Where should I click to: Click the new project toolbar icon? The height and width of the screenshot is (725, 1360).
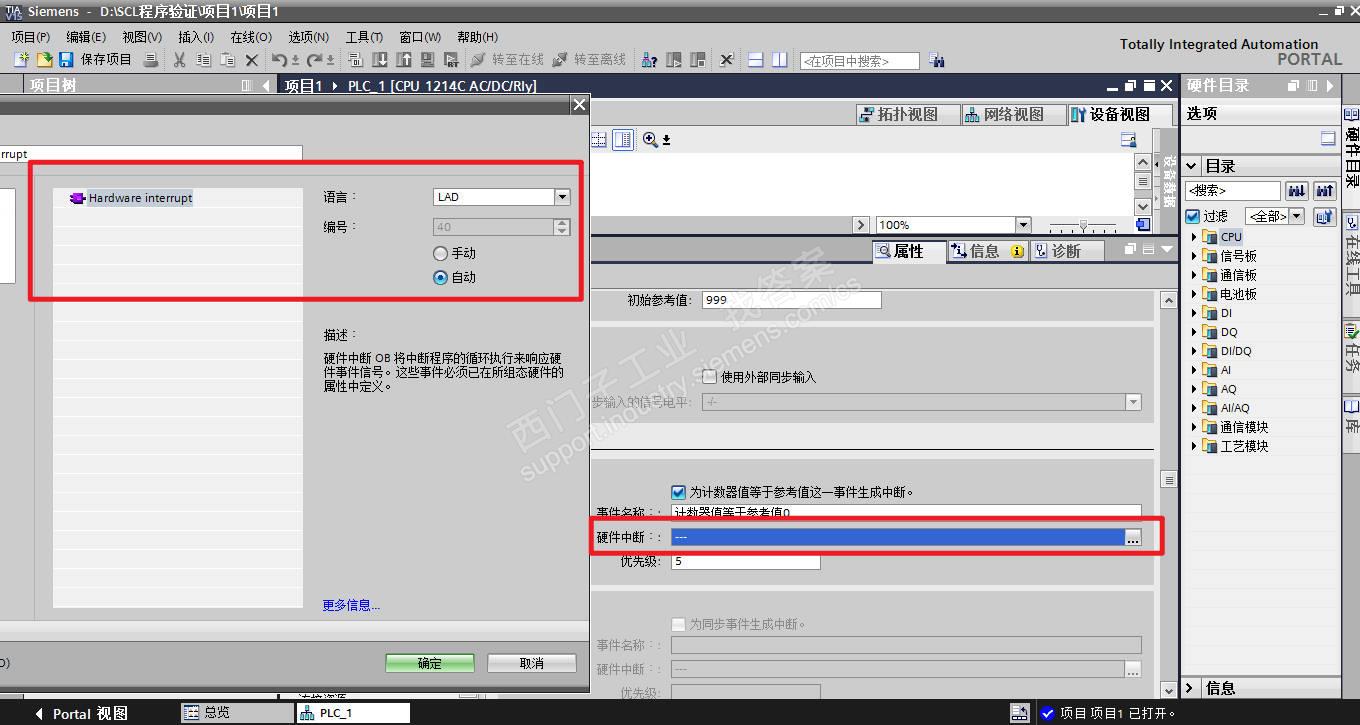21,60
